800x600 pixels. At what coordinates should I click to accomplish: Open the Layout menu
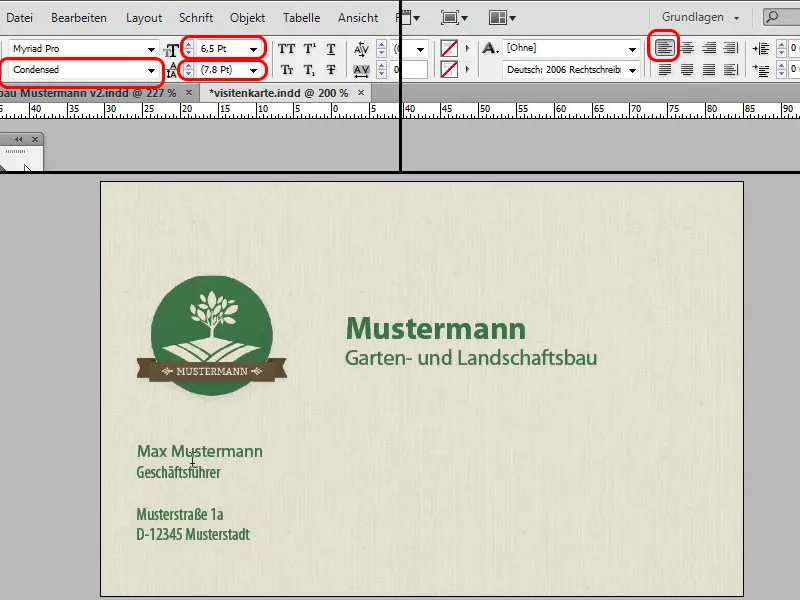point(144,18)
